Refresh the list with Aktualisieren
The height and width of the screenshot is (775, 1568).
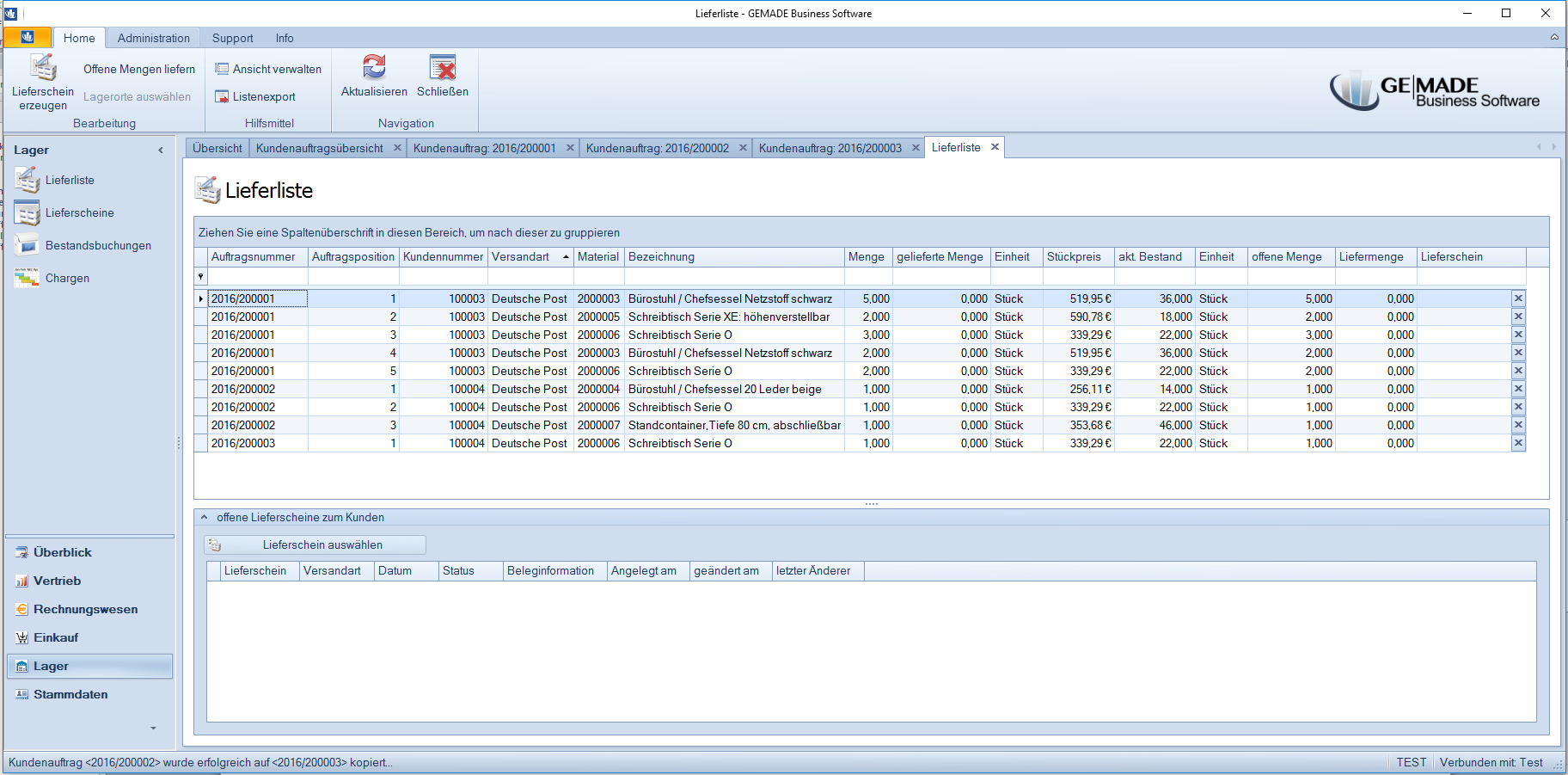pos(374,69)
